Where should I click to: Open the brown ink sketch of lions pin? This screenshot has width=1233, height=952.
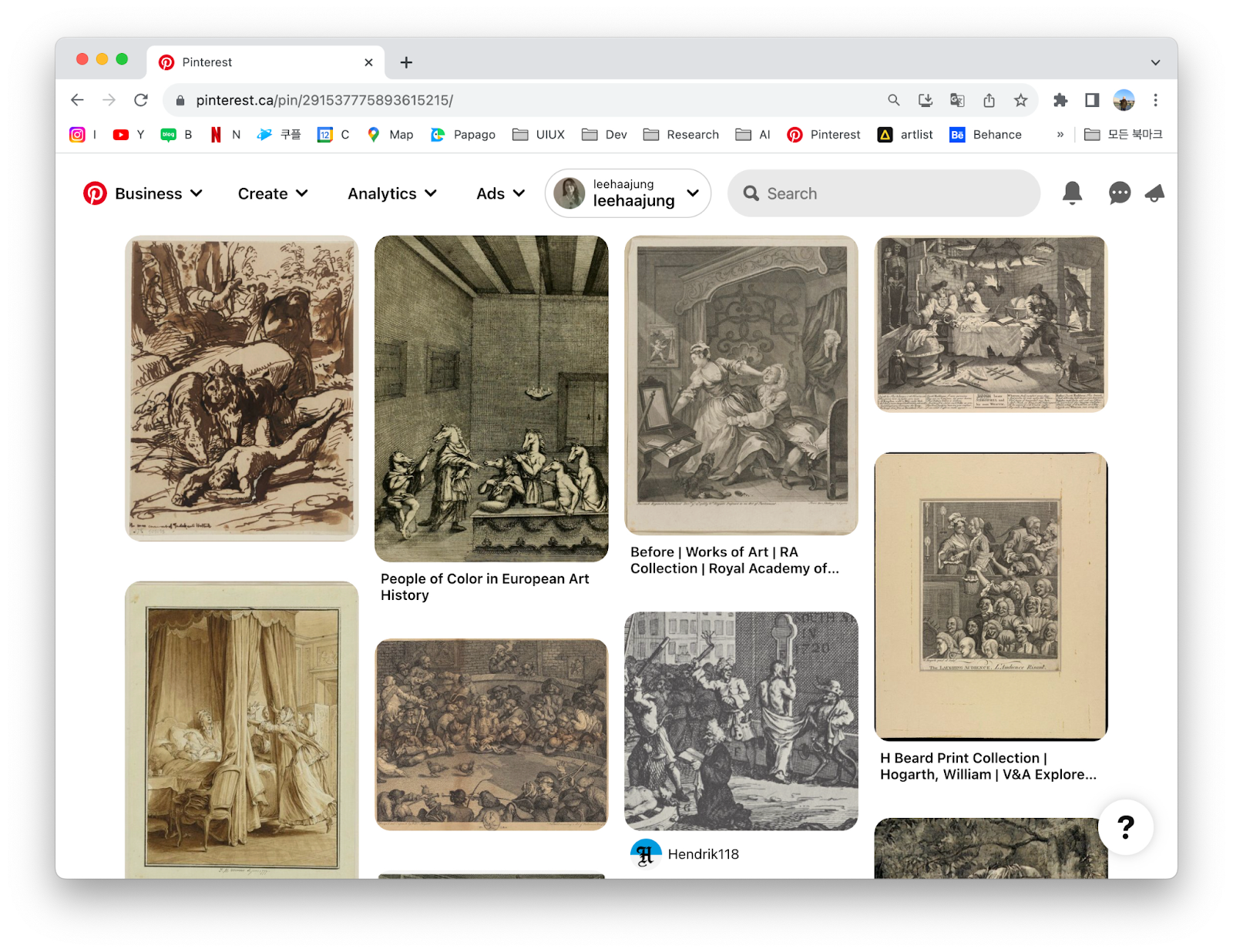click(241, 388)
